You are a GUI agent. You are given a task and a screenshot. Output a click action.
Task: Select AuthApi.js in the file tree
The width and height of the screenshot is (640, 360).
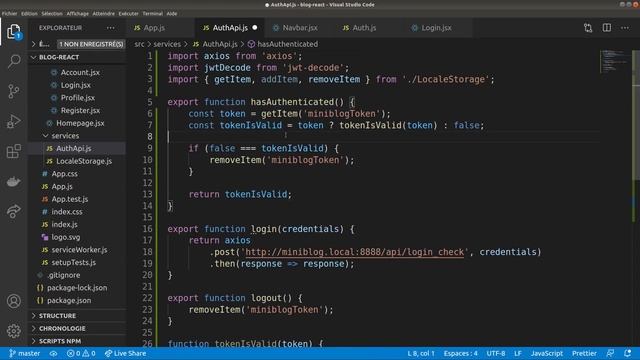pyautogui.click(x=78, y=148)
